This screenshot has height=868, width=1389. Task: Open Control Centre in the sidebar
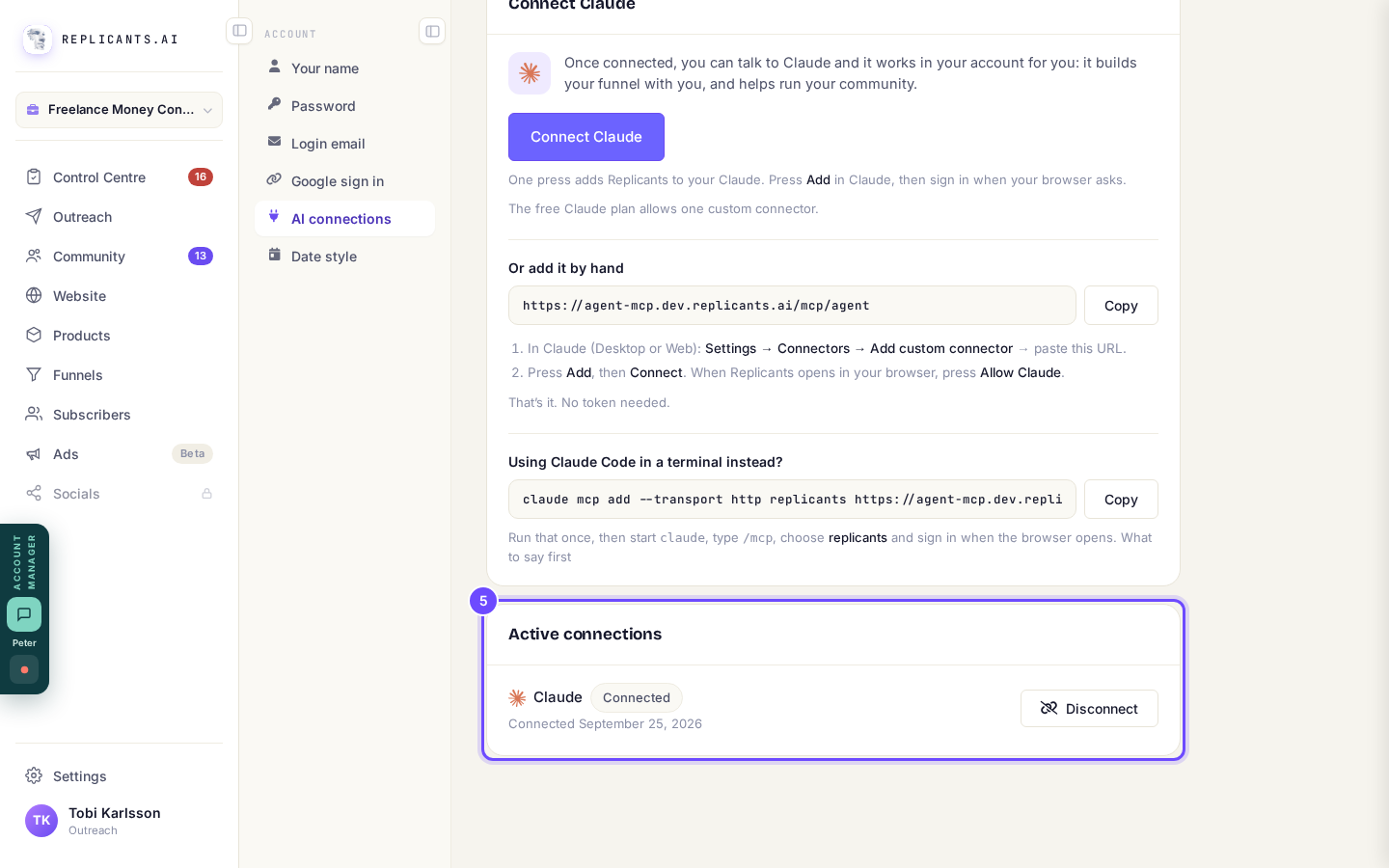[x=119, y=177]
